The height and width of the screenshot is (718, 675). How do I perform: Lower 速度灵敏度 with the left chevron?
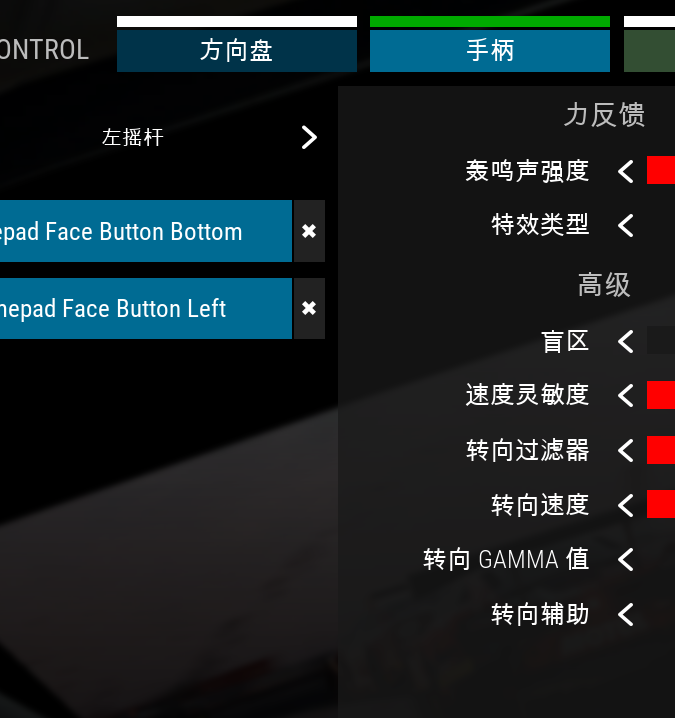click(x=626, y=396)
